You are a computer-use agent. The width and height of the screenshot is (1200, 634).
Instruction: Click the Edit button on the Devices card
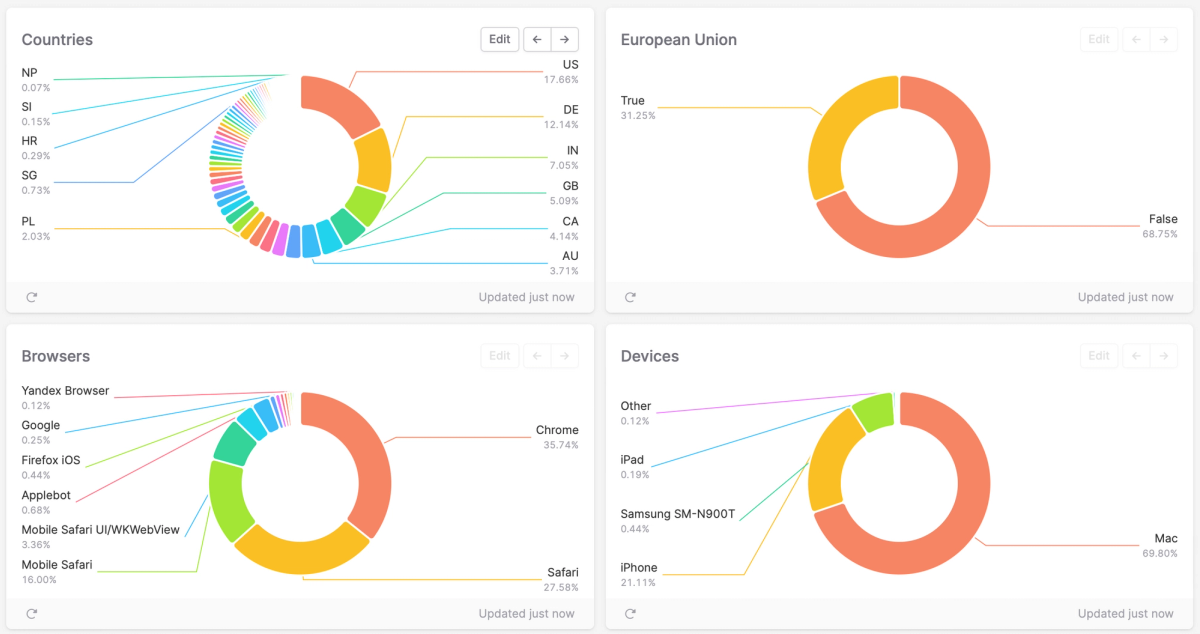pos(1098,355)
